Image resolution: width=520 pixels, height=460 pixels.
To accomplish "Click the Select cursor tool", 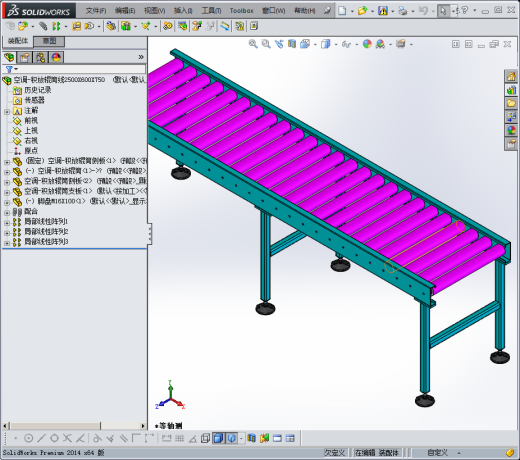I will click(x=443, y=11).
